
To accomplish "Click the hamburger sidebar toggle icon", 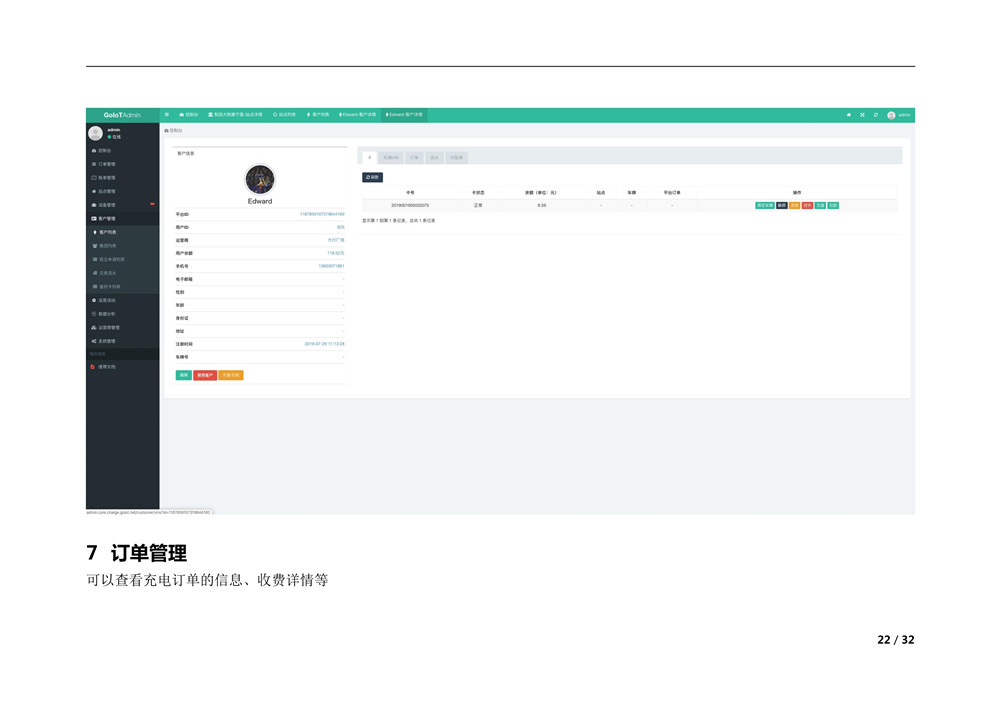I will tap(167, 115).
